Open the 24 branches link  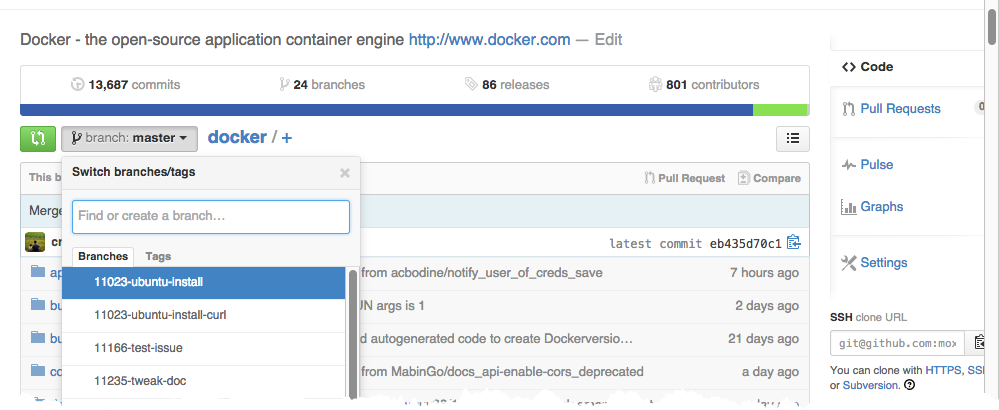click(322, 85)
